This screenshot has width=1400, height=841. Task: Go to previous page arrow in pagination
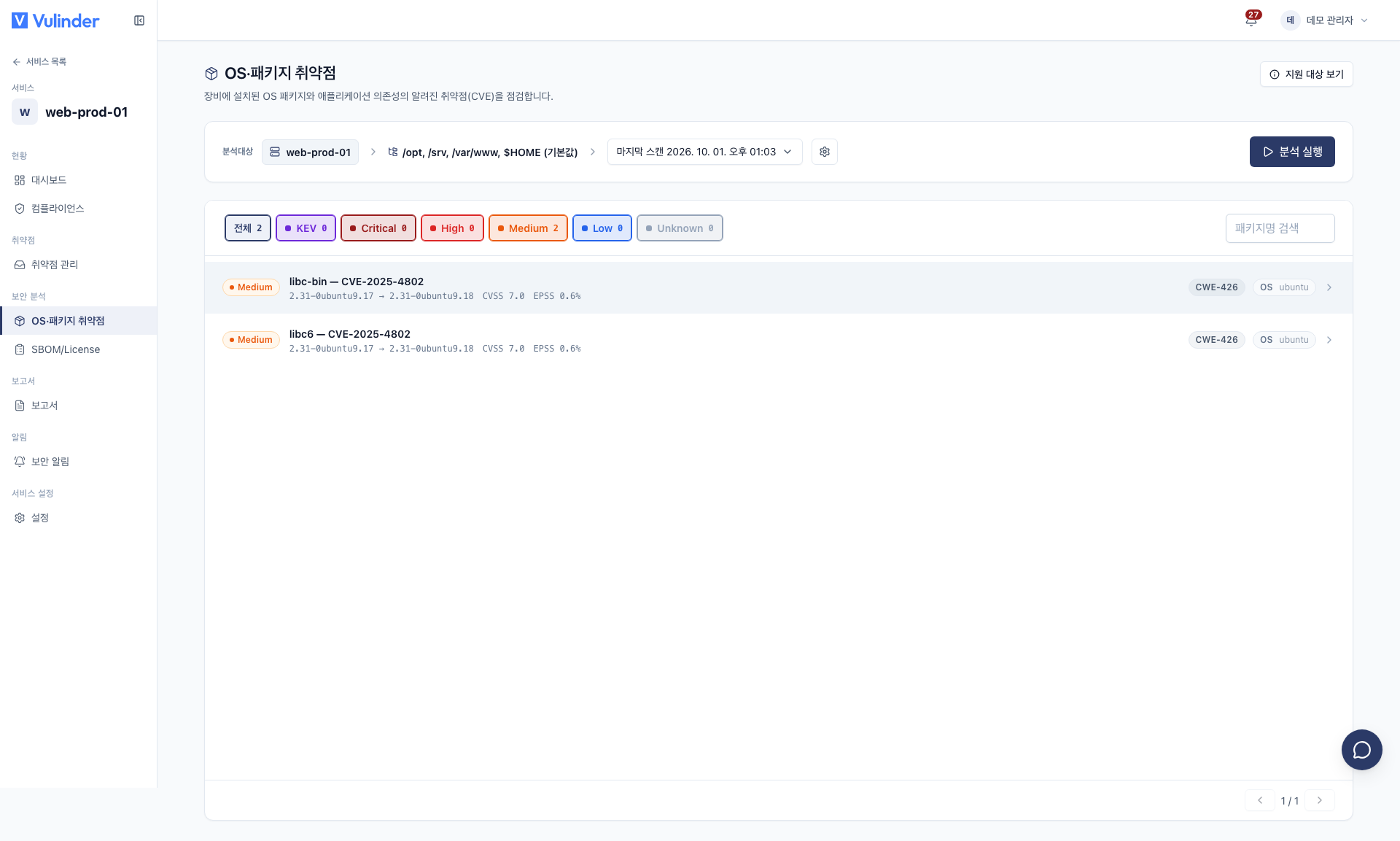[x=1260, y=800]
